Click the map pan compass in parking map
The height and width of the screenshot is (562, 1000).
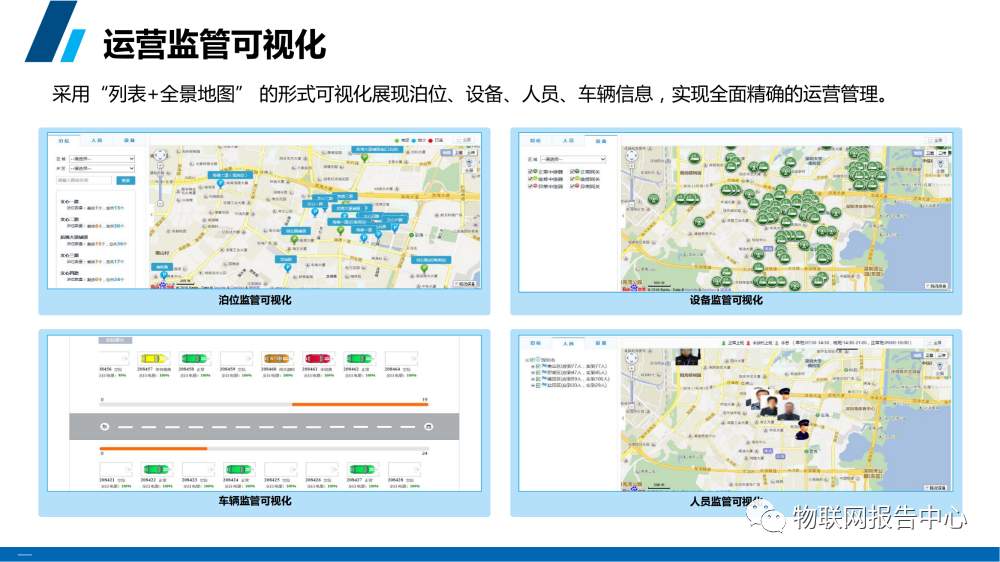tap(160, 155)
